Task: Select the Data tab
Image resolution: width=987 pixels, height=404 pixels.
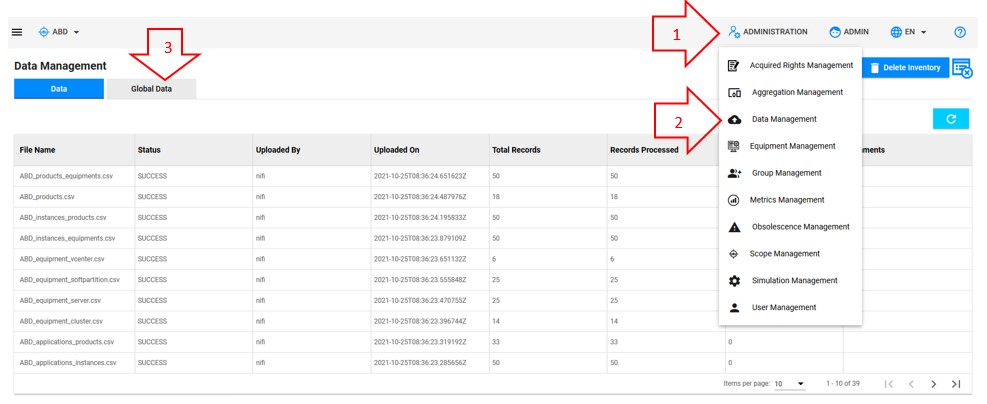Action: [59, 89]
